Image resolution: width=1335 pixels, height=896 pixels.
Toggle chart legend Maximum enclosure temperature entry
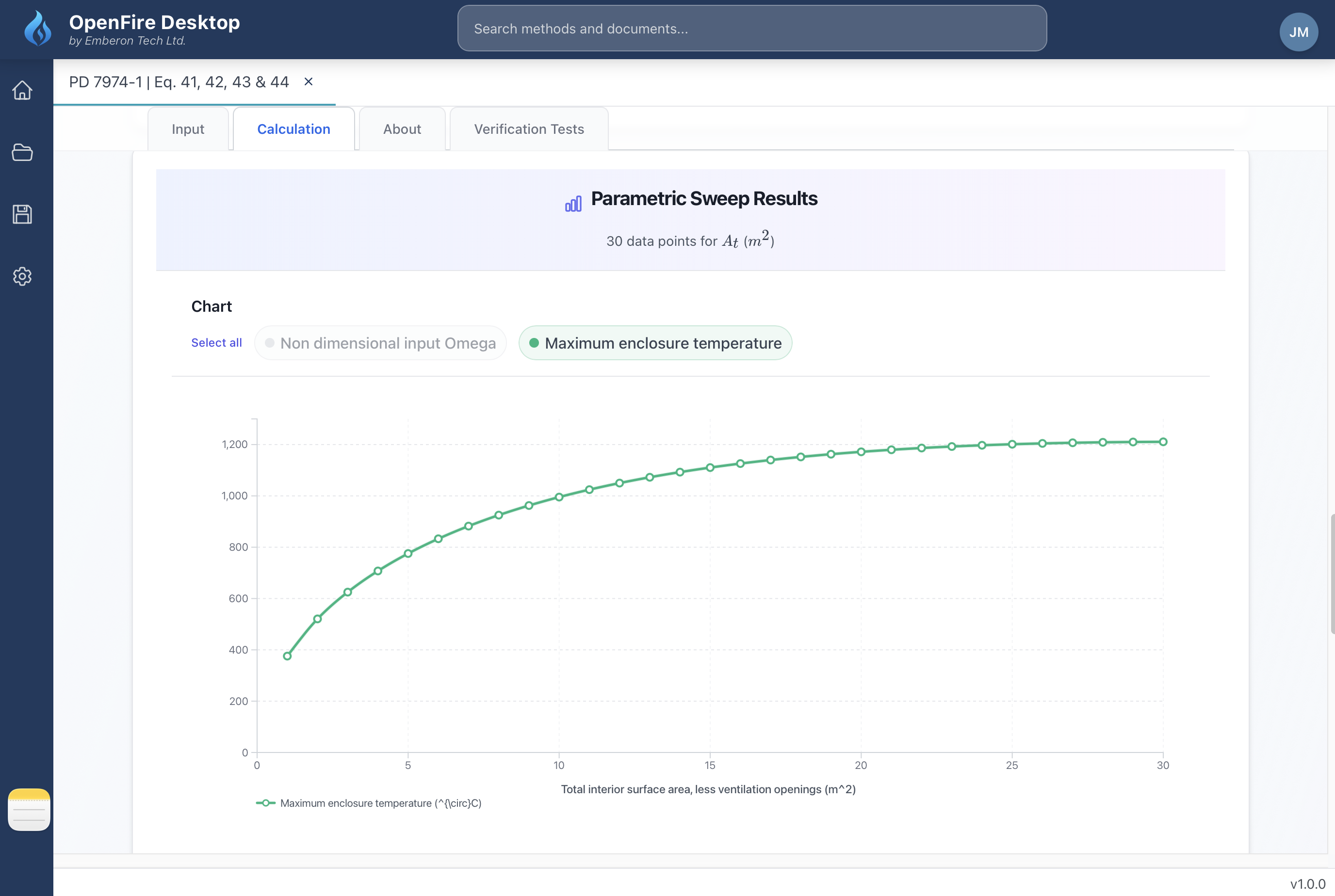pos(369,803)
